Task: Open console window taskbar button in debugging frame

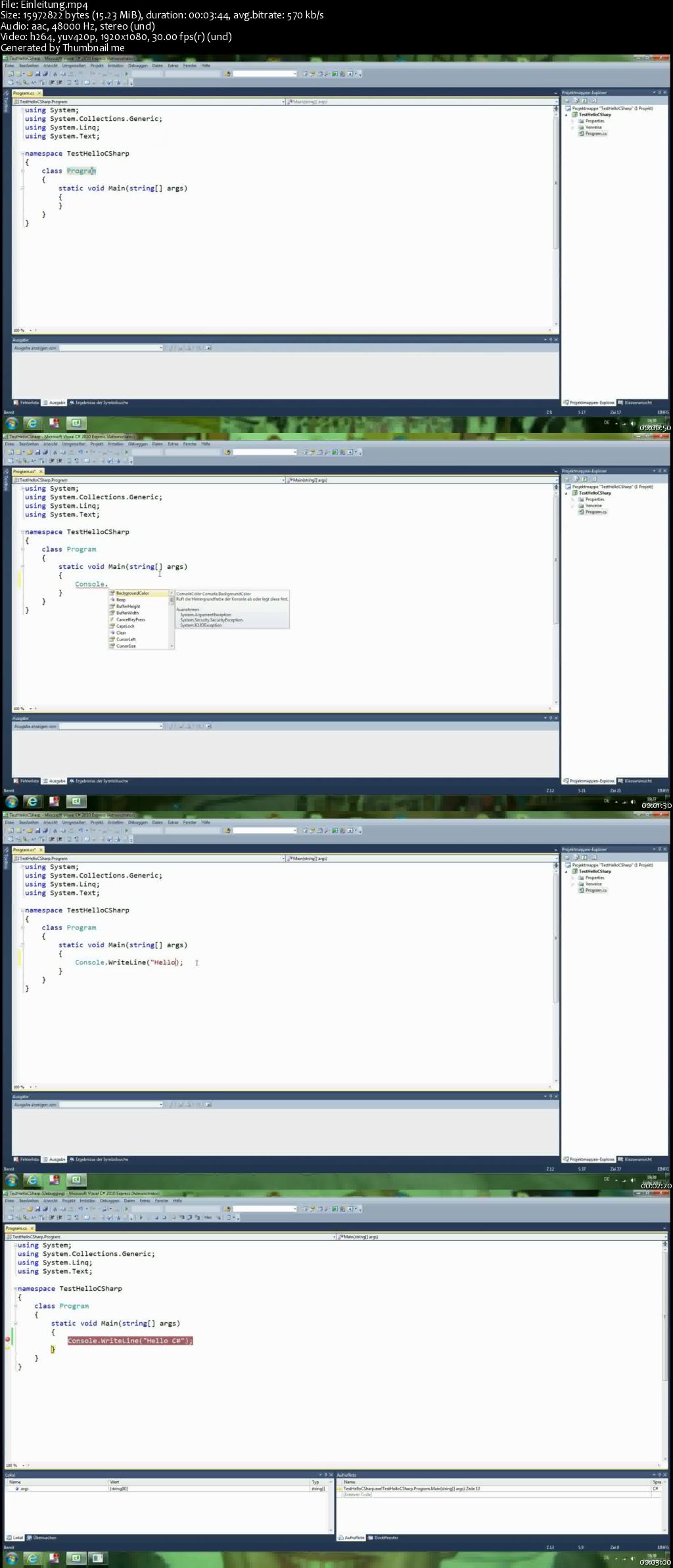Action: click(x=97, y=1558)
